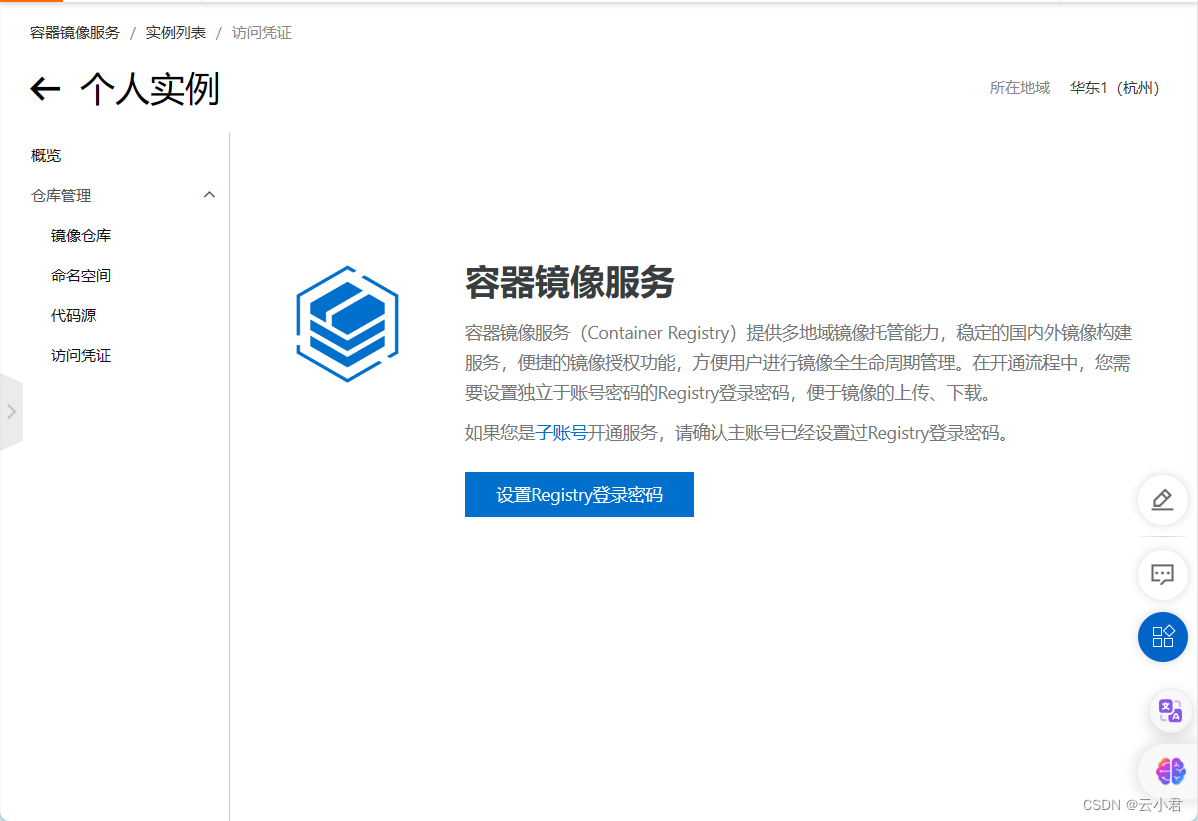Viewport: 1198px width, 821px height.
Task: Click the 访问凭证 breadcrumb text
Action: click(262, 33)
